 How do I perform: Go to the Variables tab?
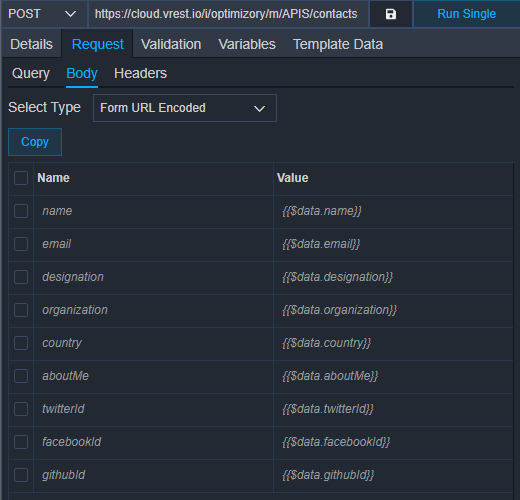(247, 44)
